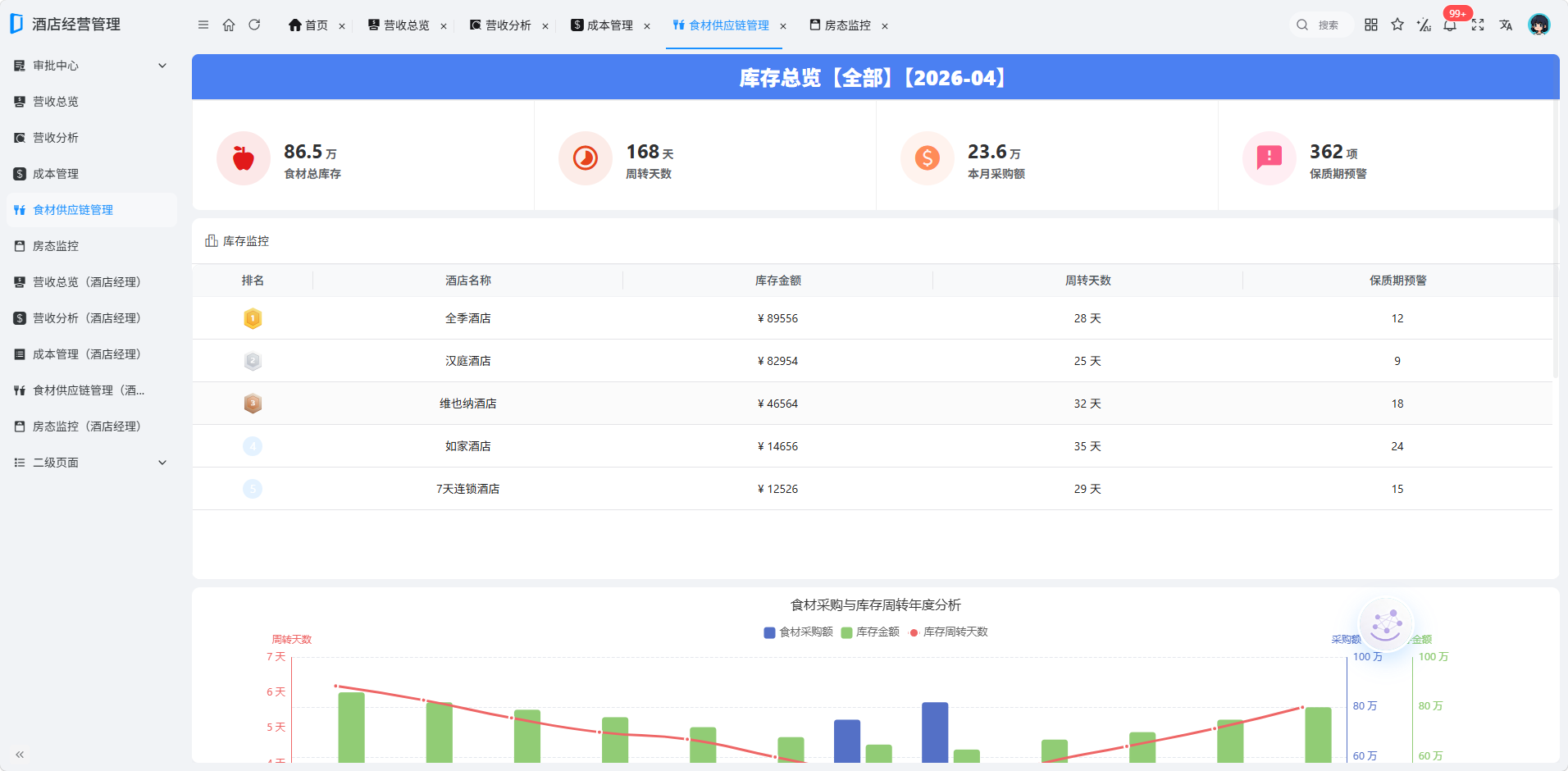The image size is (1568, 771).
Task: Select the 全季酒店 row name
Action: click(468, 318)
